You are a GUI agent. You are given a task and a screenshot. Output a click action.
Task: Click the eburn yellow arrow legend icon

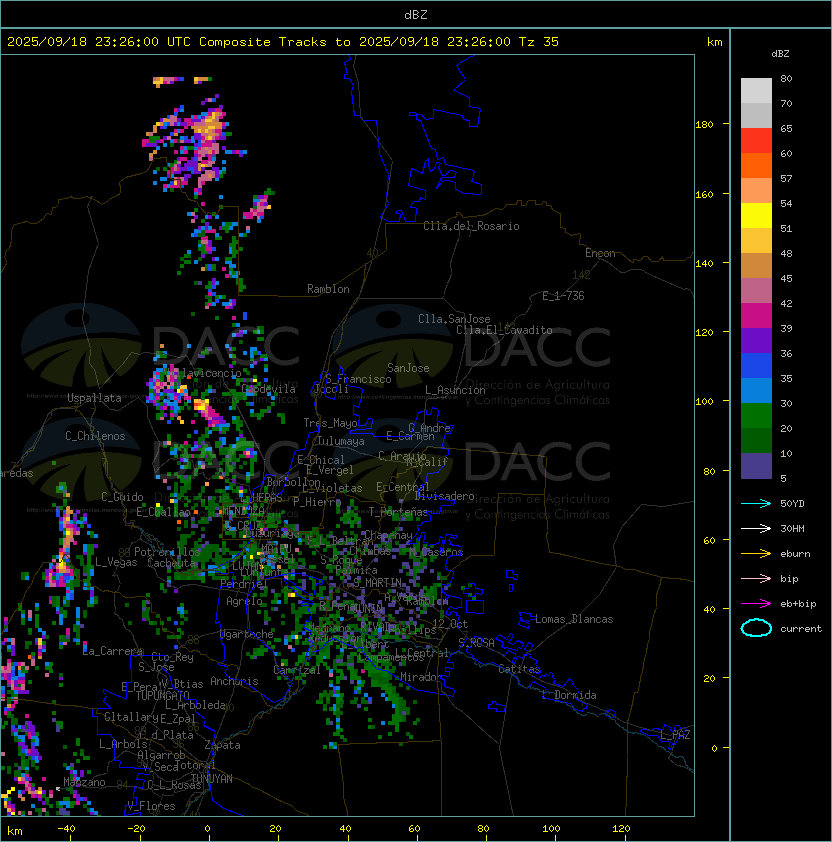click(756, 554)
